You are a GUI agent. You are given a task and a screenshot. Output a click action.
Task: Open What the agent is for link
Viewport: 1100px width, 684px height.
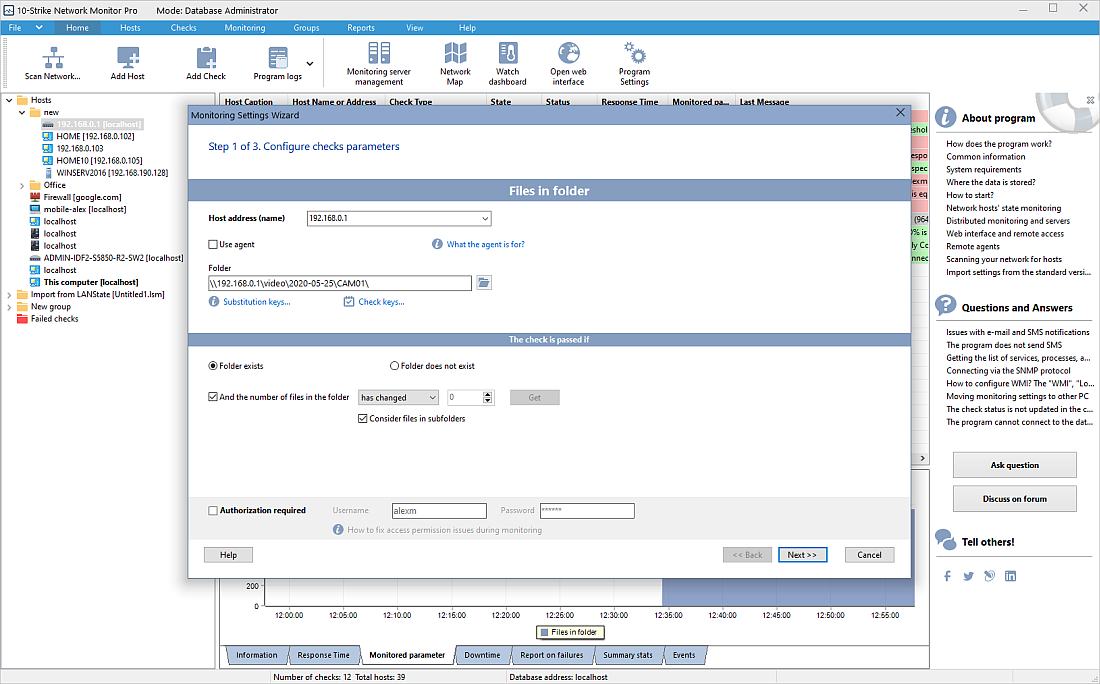click(x=485, y=244)
